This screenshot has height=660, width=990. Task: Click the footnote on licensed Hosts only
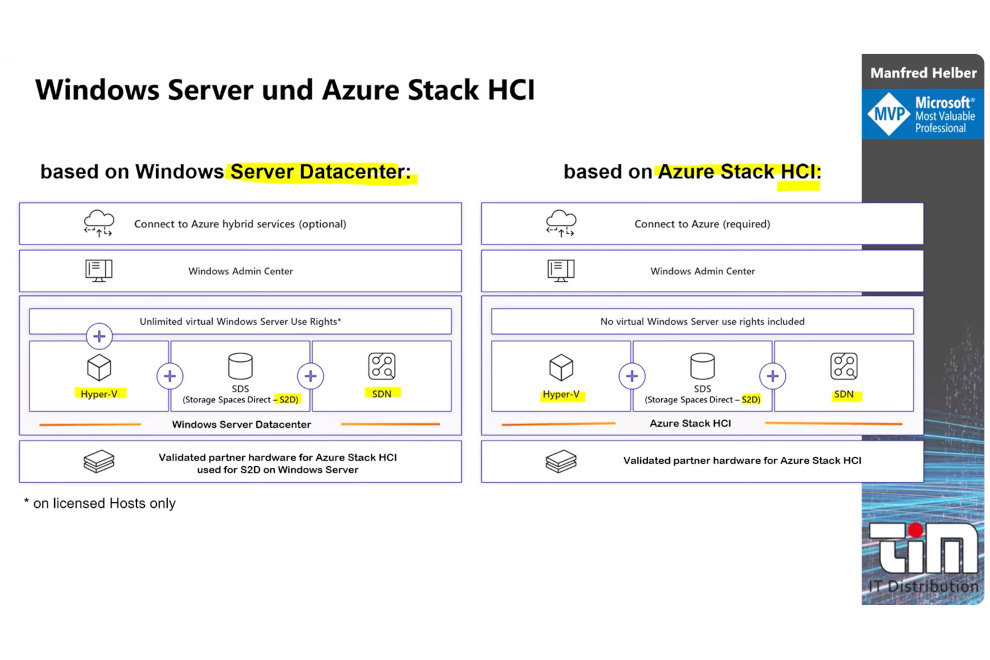[x=100, y=503]
